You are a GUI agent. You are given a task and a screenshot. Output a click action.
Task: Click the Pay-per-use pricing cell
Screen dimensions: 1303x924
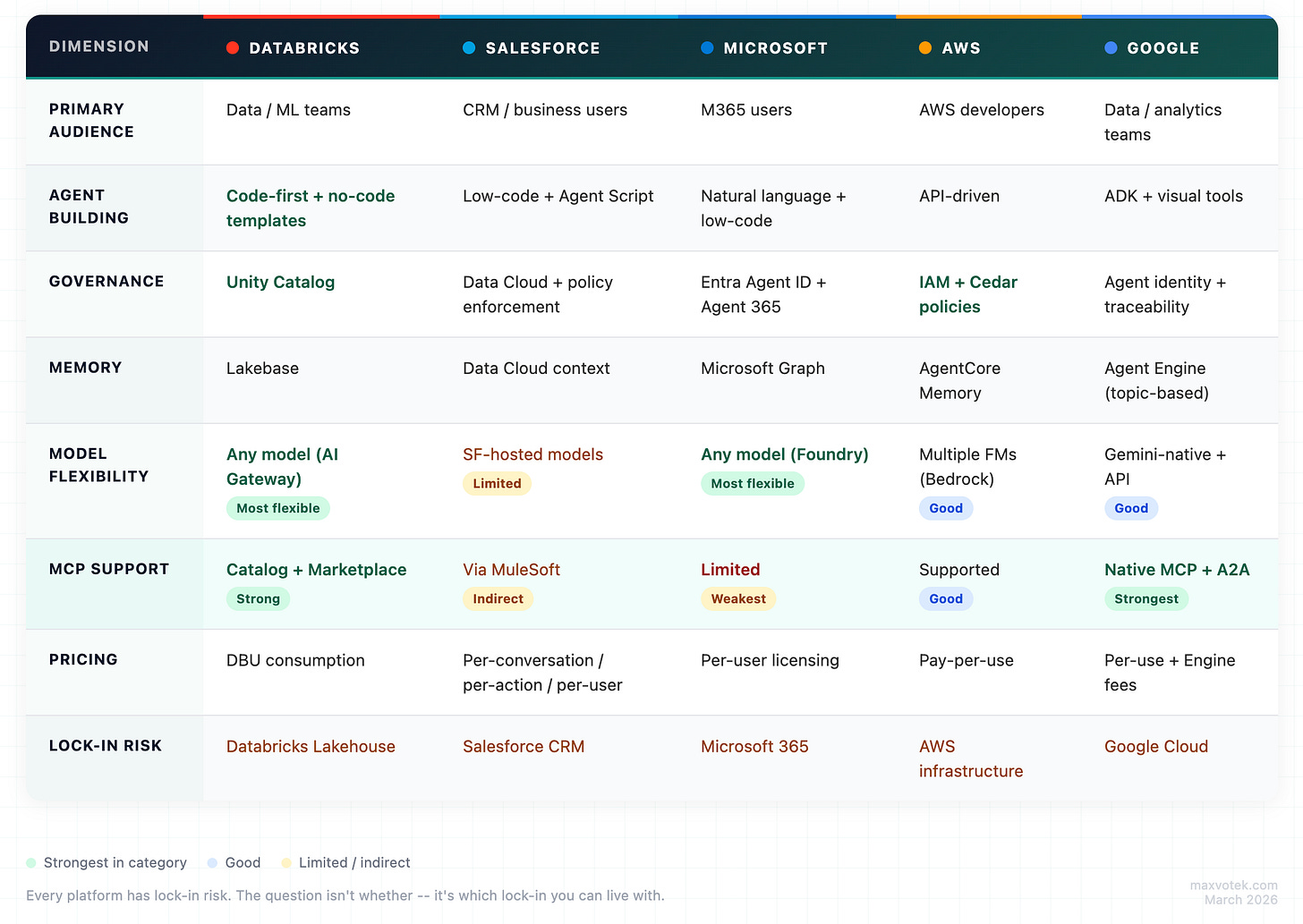967,660
